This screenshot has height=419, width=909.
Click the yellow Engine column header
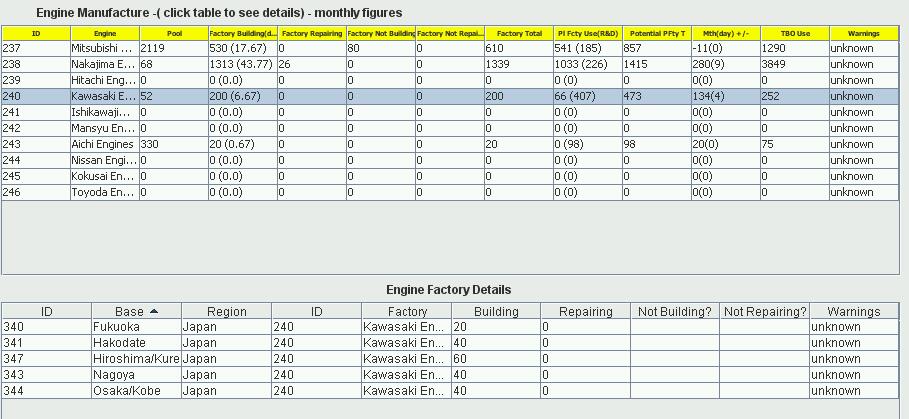pos(104,33)
